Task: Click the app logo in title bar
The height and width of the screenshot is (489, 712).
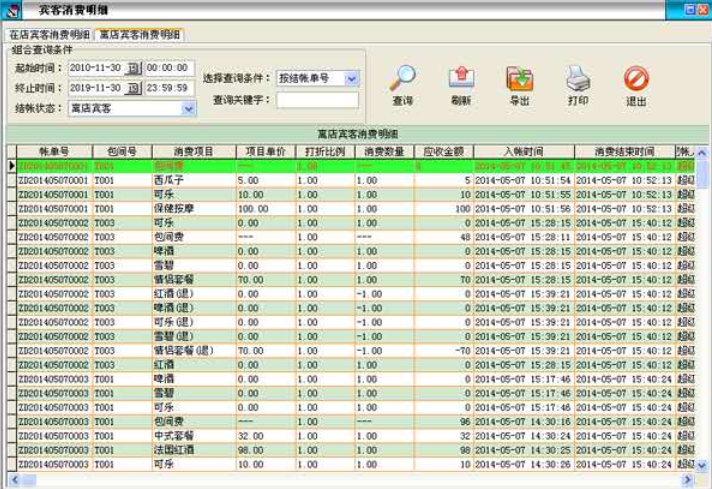Action: [x=13, y=10]
